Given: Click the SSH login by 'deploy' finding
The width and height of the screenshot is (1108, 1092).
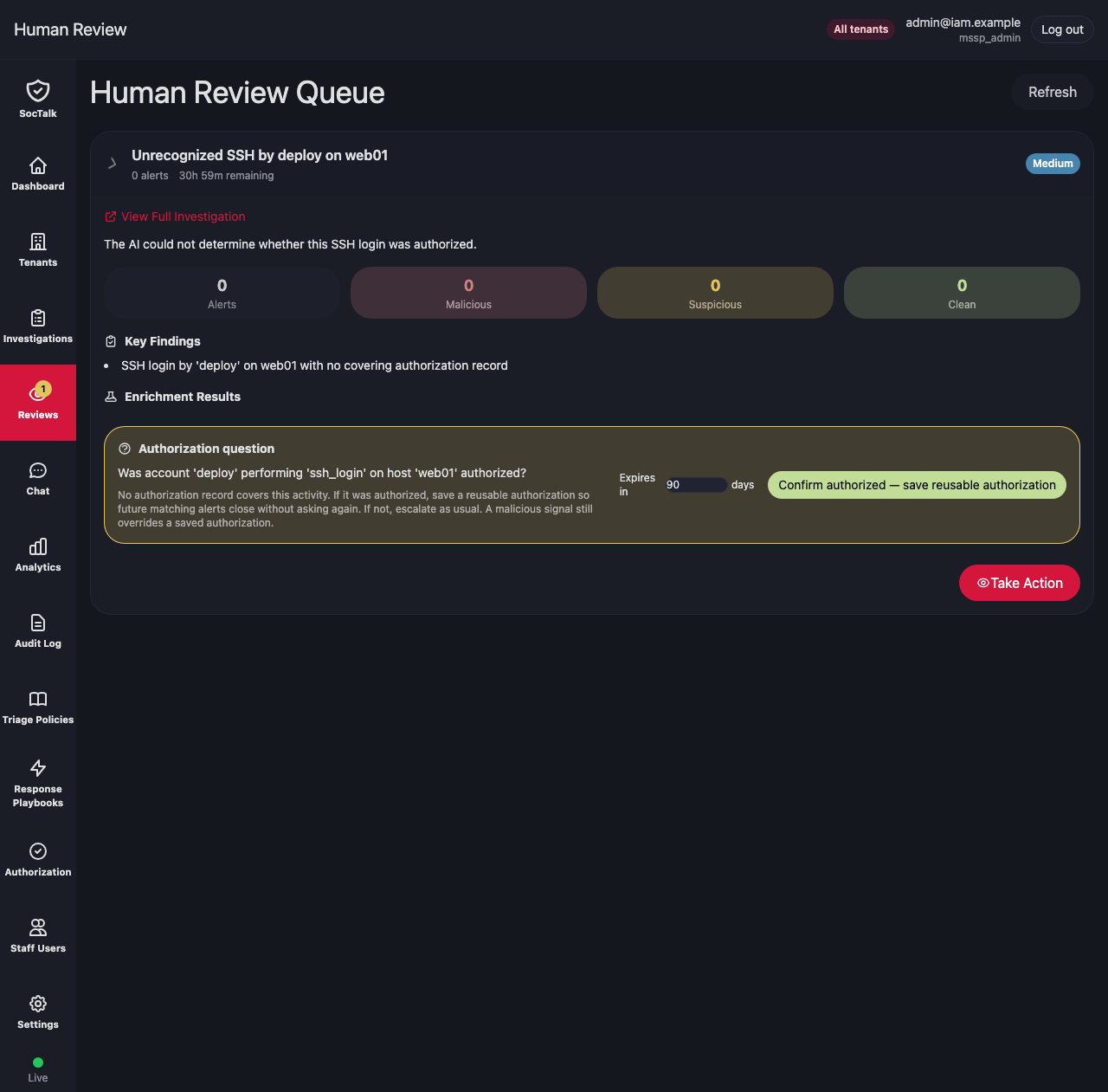Looking at the screenshot, I should click(x=314, y=365).
